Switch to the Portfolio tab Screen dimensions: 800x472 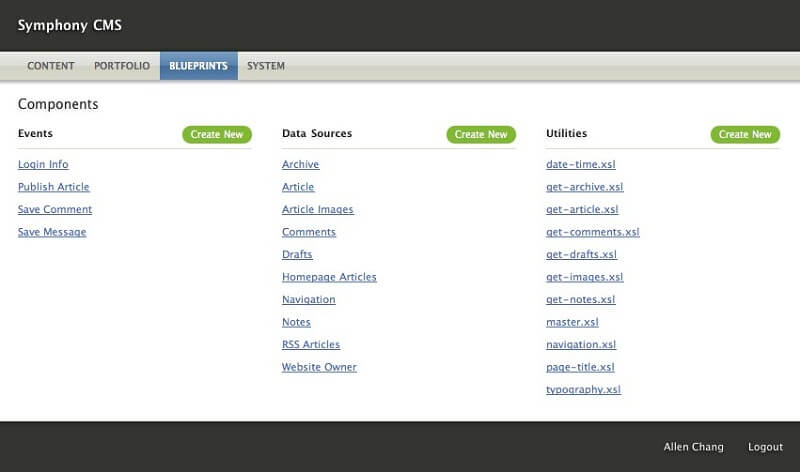pos(122,66)
